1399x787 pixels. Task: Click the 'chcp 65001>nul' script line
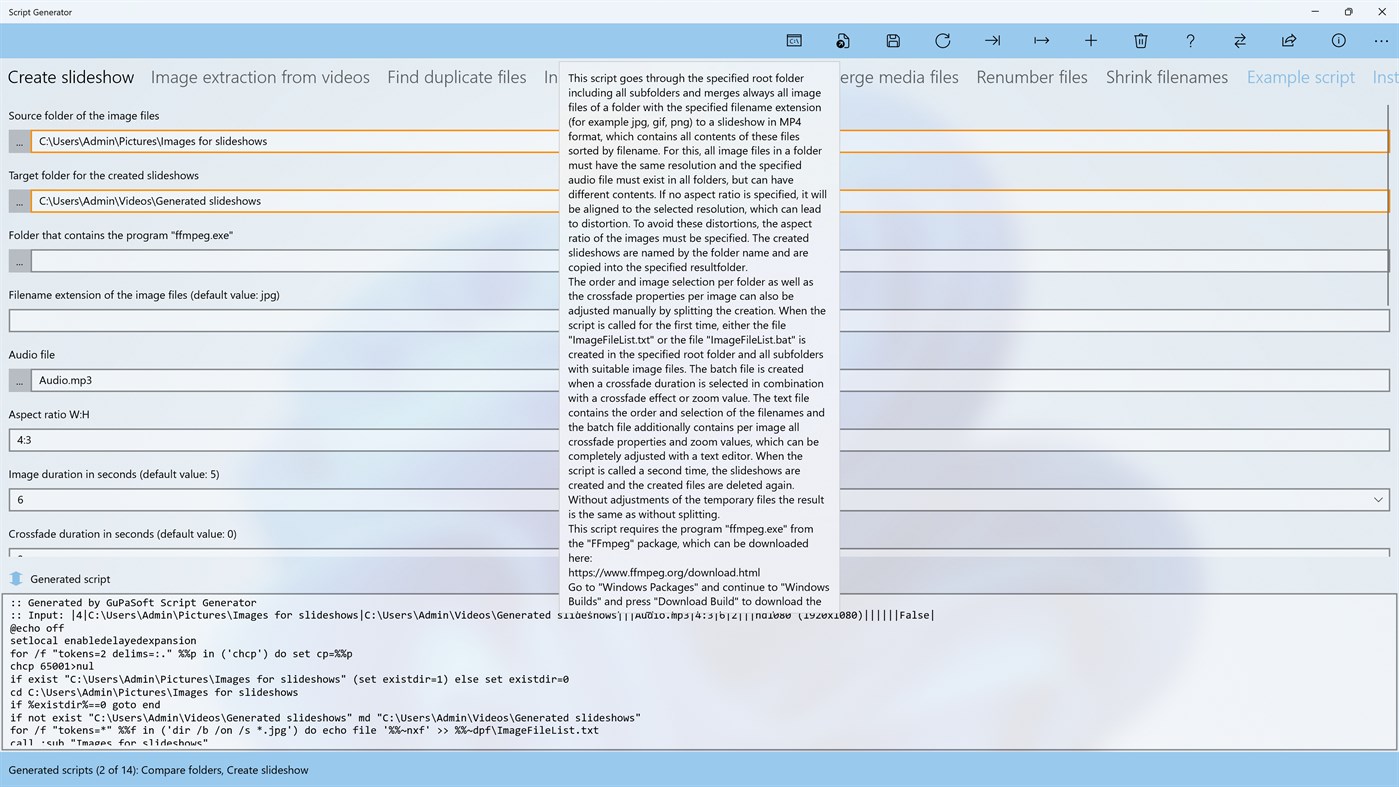coord(52,666)
